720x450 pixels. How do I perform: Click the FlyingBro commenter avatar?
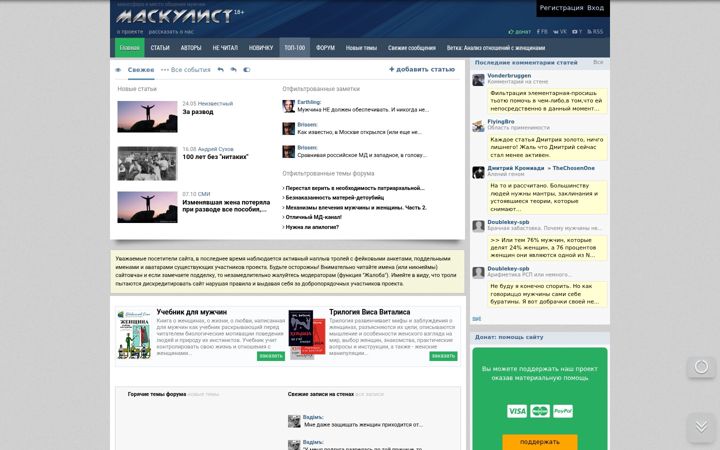pos(478,126)
